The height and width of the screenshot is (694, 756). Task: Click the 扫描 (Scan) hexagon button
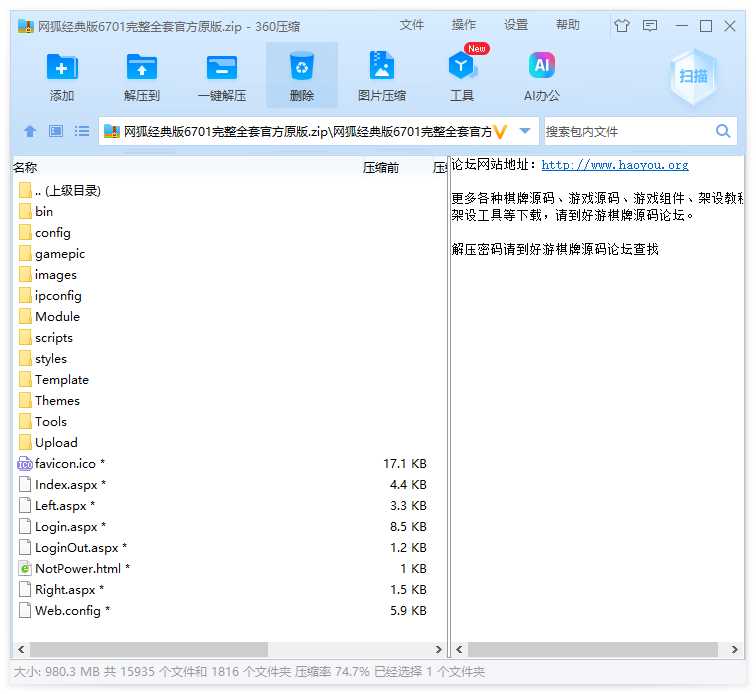tap(693, 76)
